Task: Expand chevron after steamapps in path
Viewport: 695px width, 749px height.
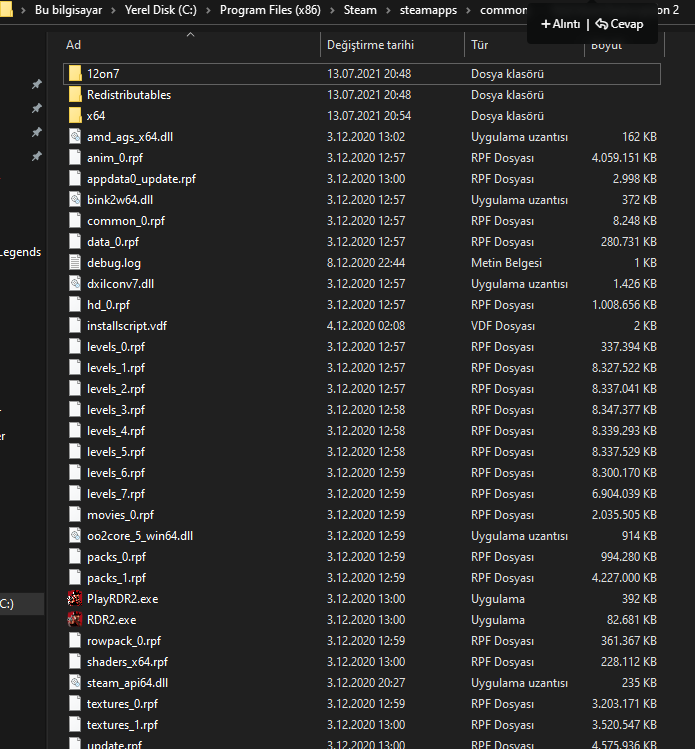Action: (x=468, y=10)
